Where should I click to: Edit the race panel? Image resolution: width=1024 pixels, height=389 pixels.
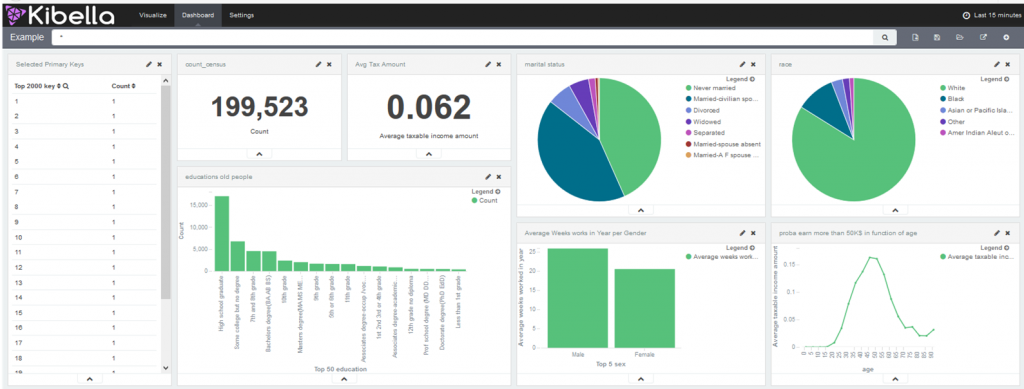pos(997,65)
